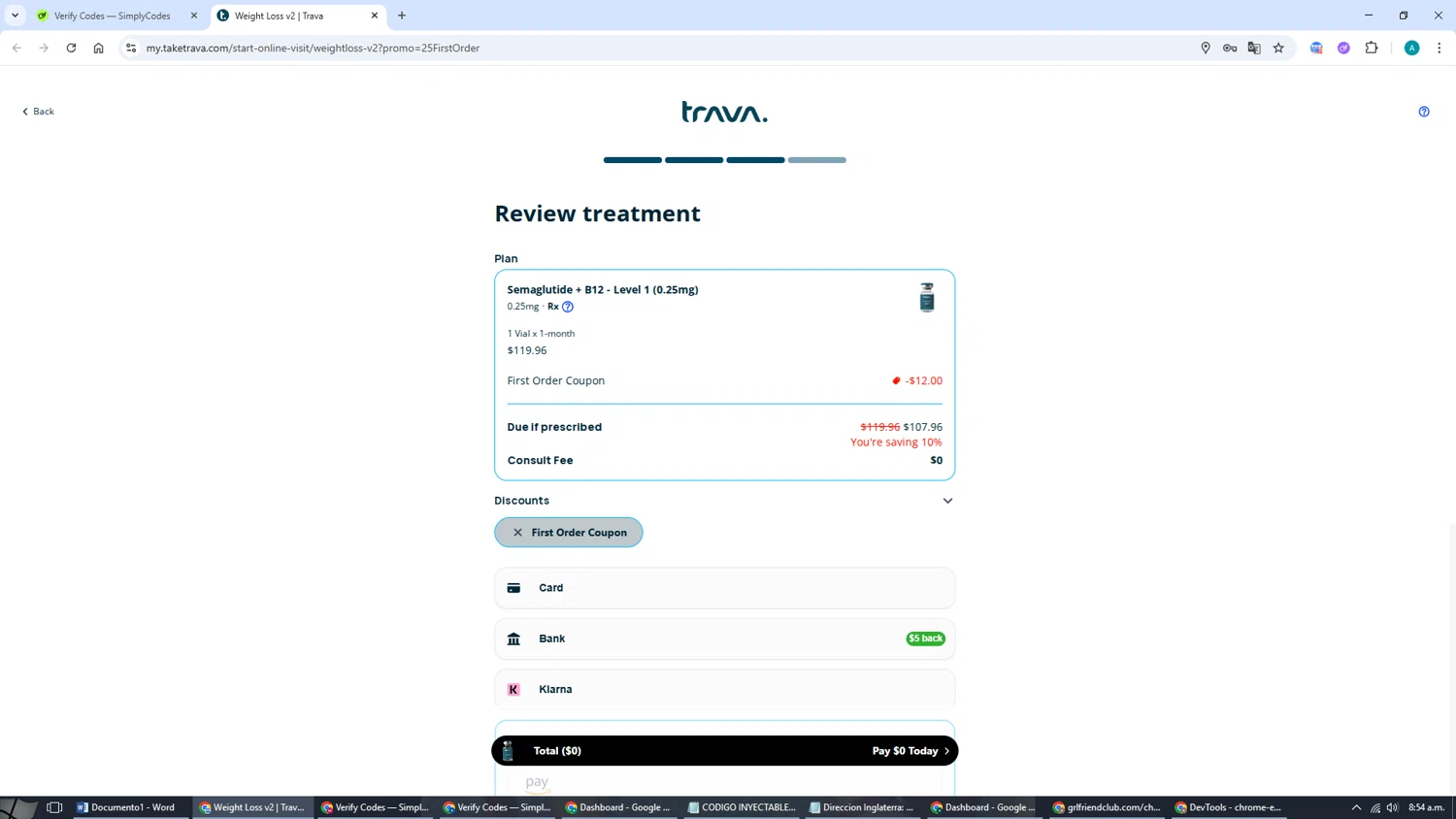Click the -$12.00 discount amount
This screenshot has width=1456, height=819.
point(924,380)
